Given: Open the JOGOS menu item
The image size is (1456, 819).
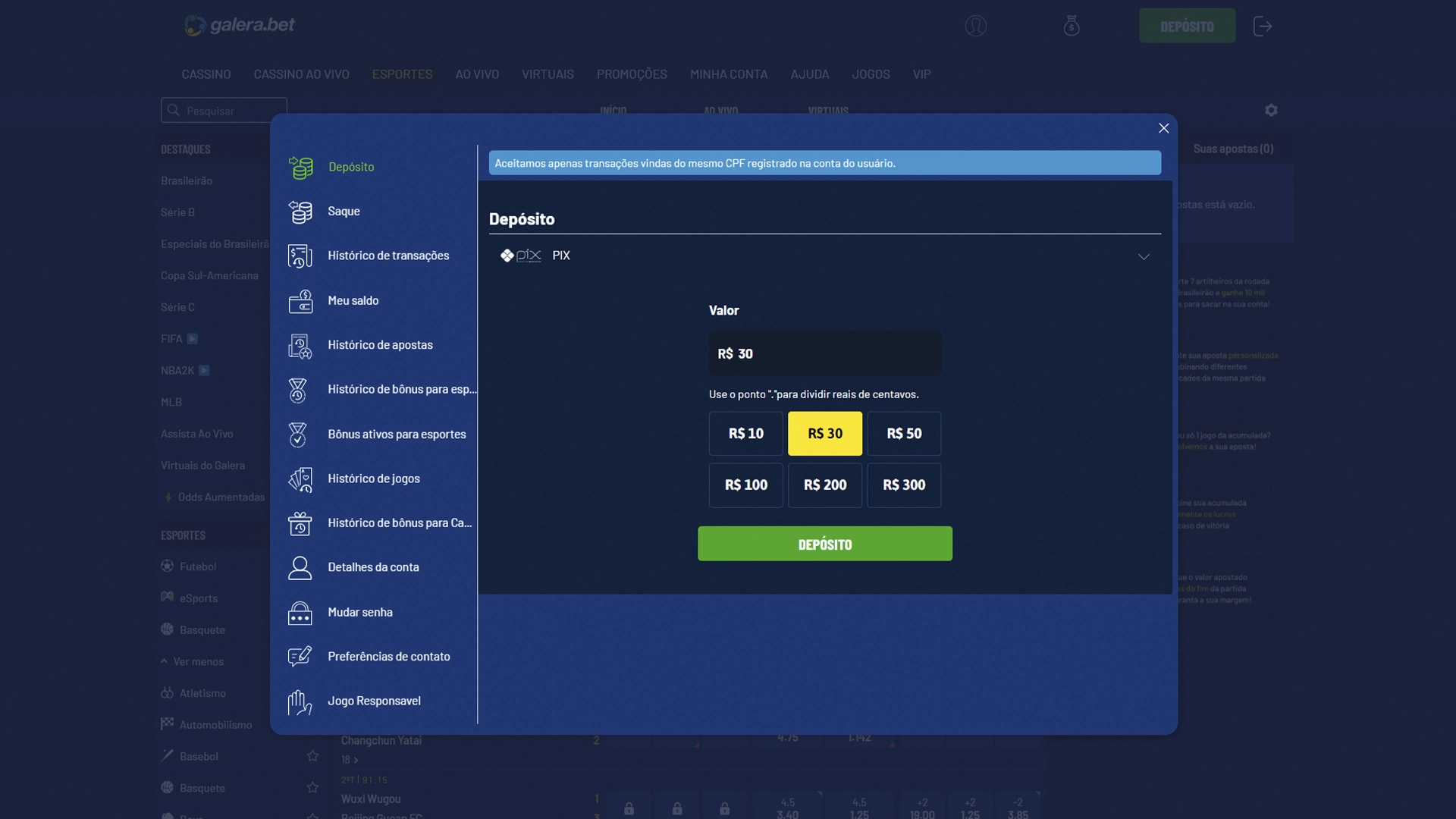Looking at the screenshot, I should click(871, 74).
